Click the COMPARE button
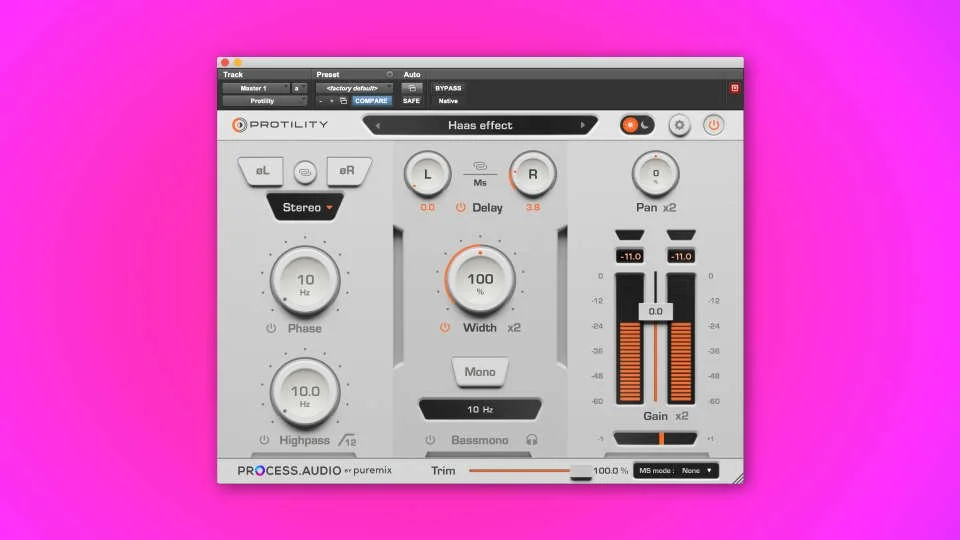The image size is (960, 540). [x=370, y=101]
